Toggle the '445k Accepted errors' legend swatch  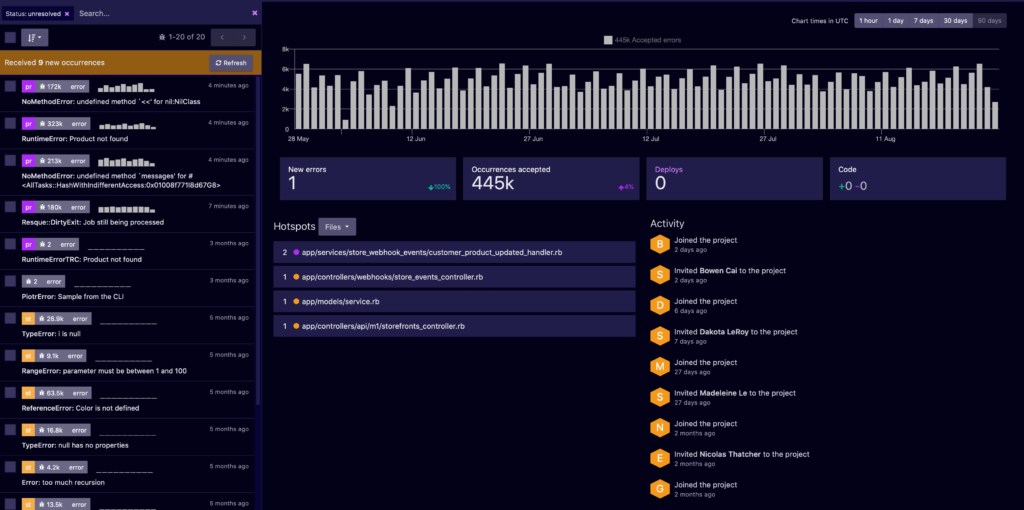pos(608,41)
